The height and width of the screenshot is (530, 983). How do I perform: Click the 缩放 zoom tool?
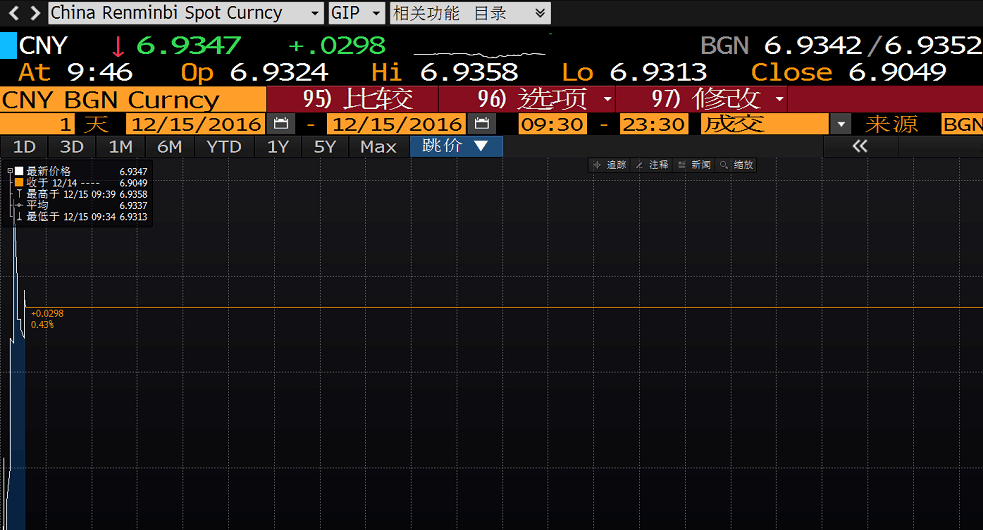point(737,165)
